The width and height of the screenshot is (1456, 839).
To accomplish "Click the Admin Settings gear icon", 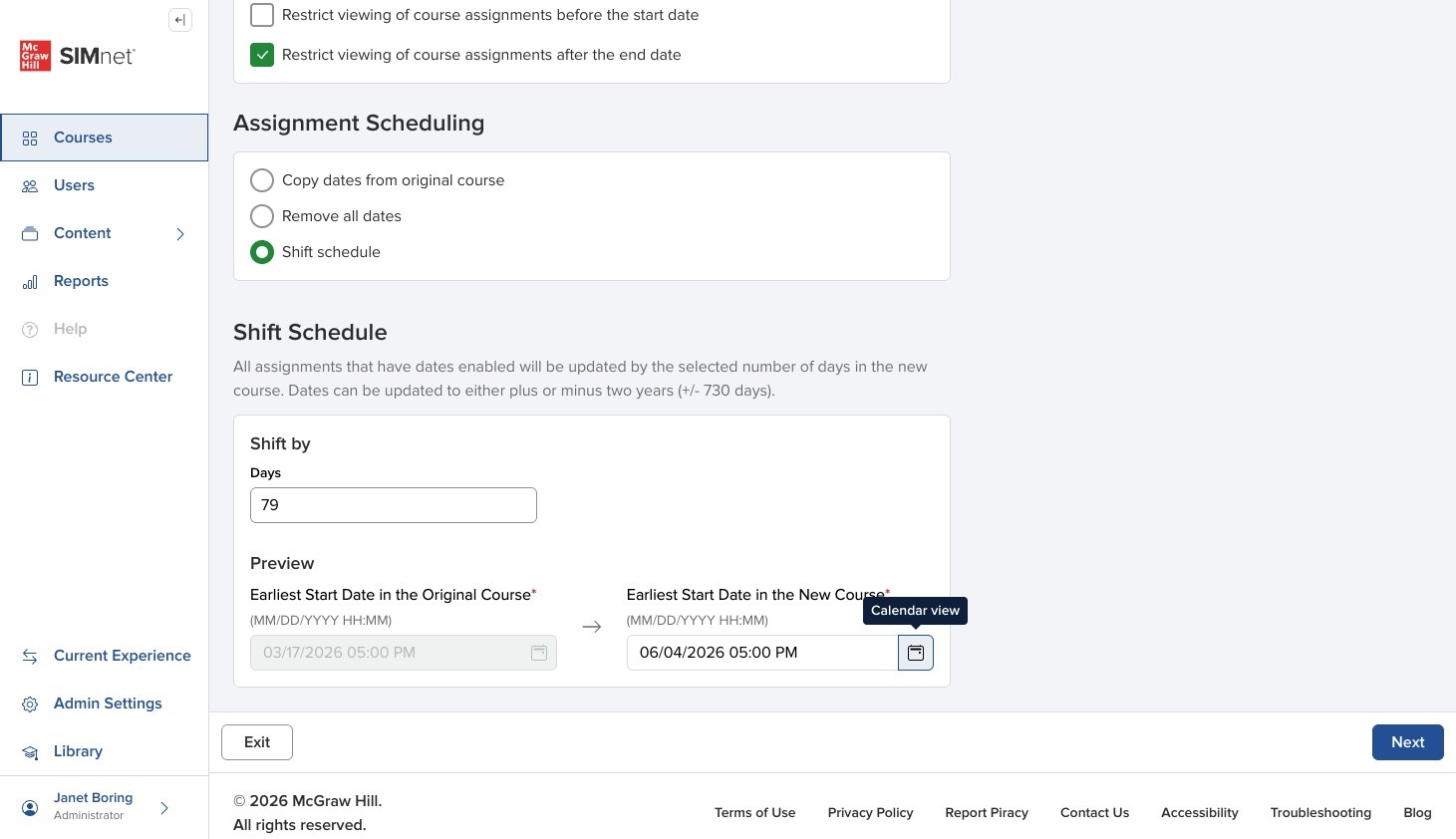I will pyautogui.click(x=30, y=704).
